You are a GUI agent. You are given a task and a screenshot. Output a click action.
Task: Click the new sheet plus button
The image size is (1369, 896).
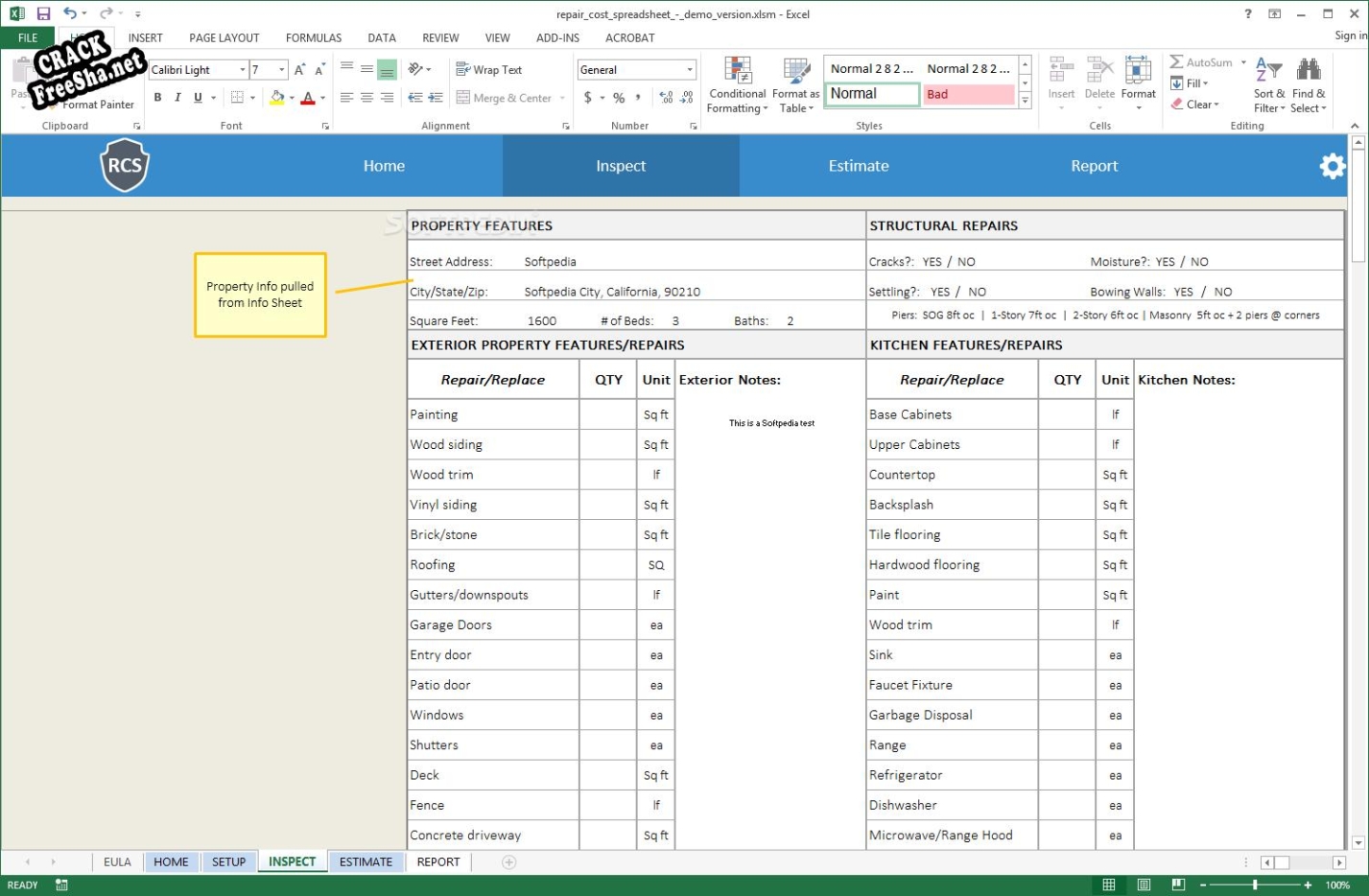coord(509,862)
